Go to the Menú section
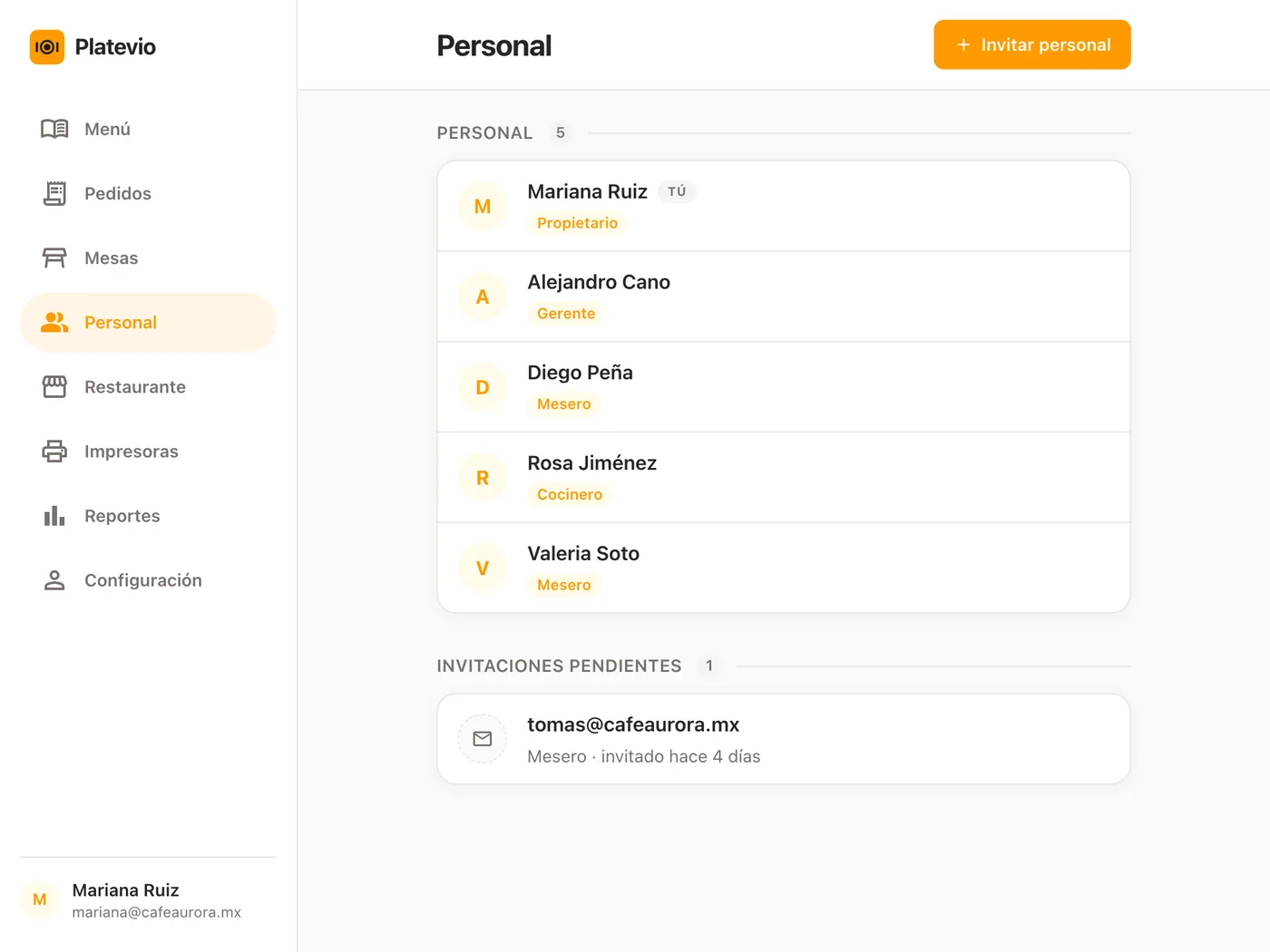 pyautogui.click(x=148, y=129)
